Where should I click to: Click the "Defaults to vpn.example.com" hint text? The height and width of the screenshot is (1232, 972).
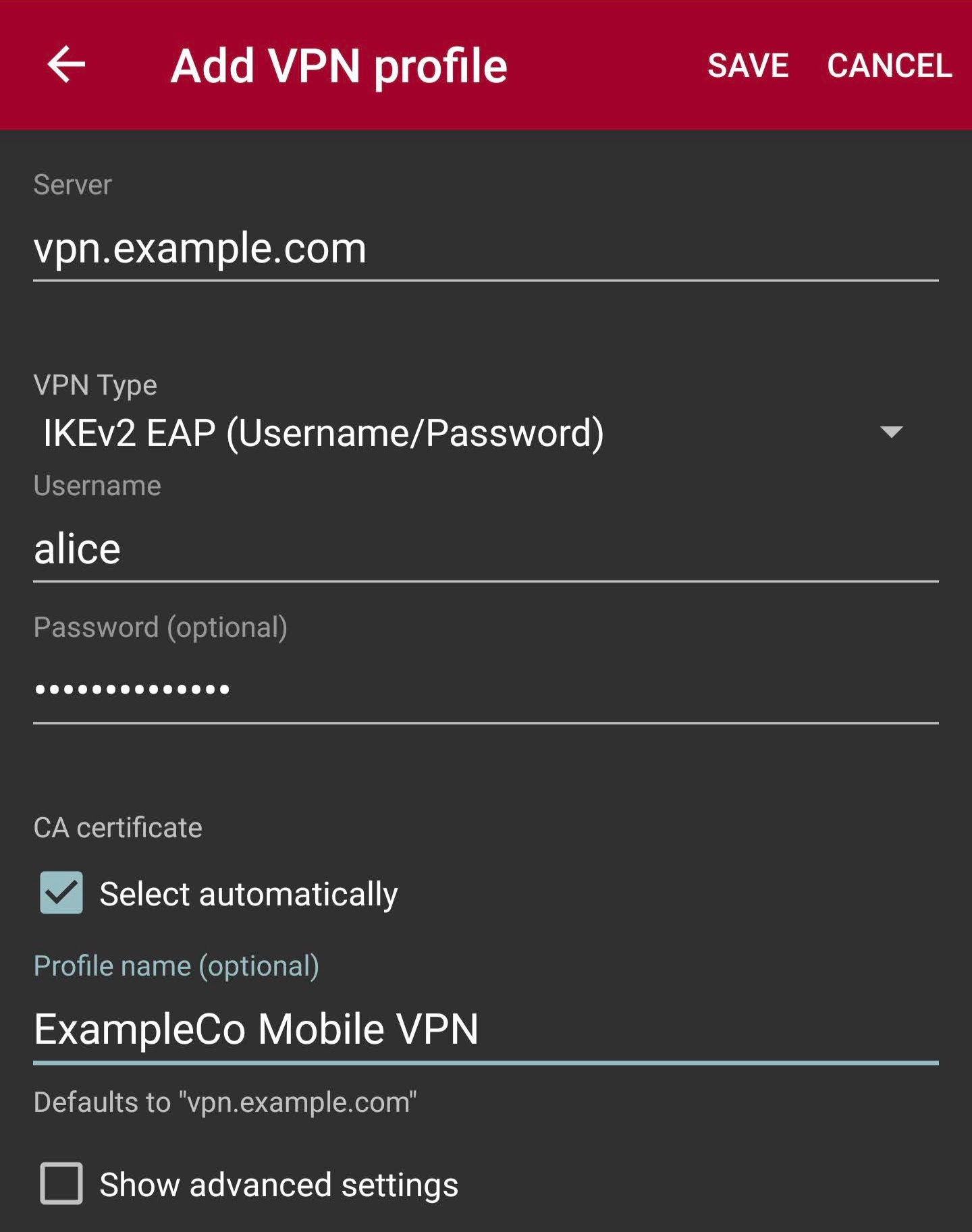pyautogui.click(x=225, y=1102)
